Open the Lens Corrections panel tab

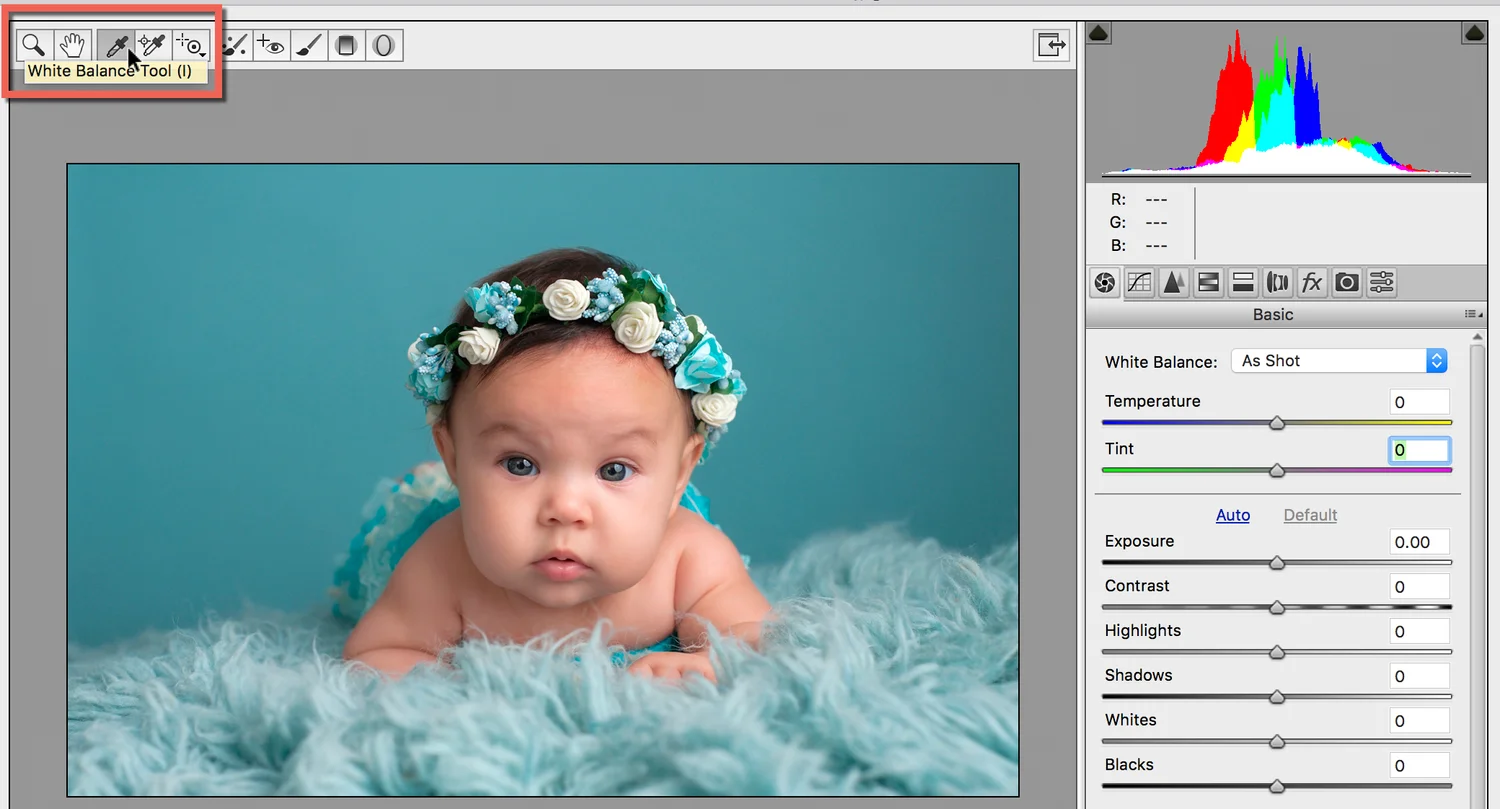tap(1277, 282)
